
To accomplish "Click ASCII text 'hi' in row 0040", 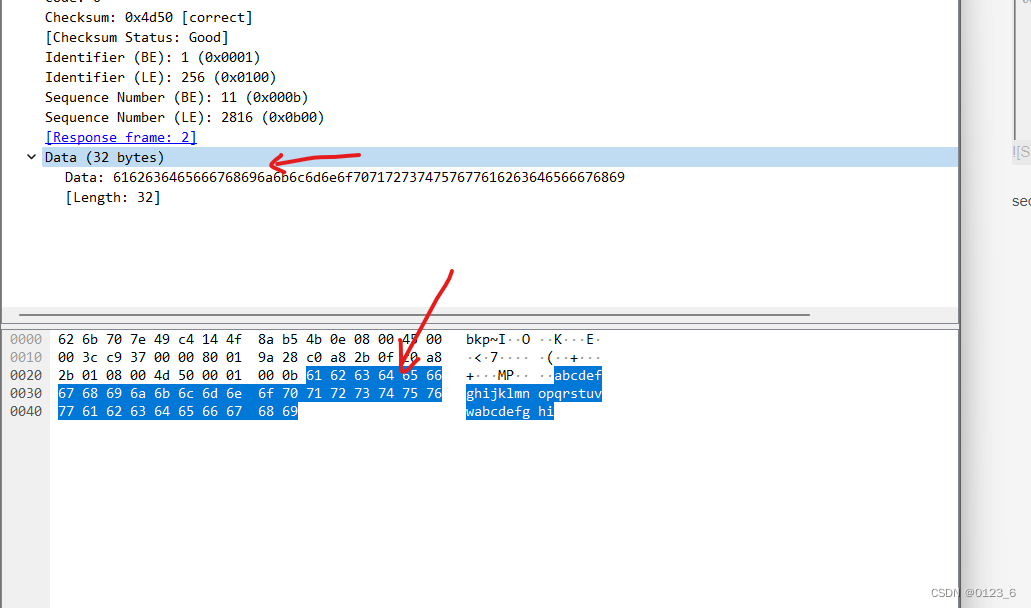I will (x=546, y=411).
